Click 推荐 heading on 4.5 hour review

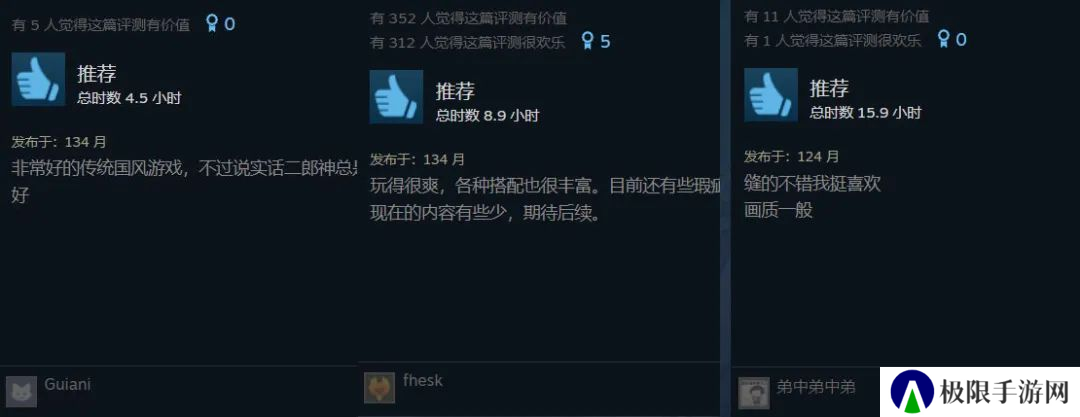click(96, 73)
